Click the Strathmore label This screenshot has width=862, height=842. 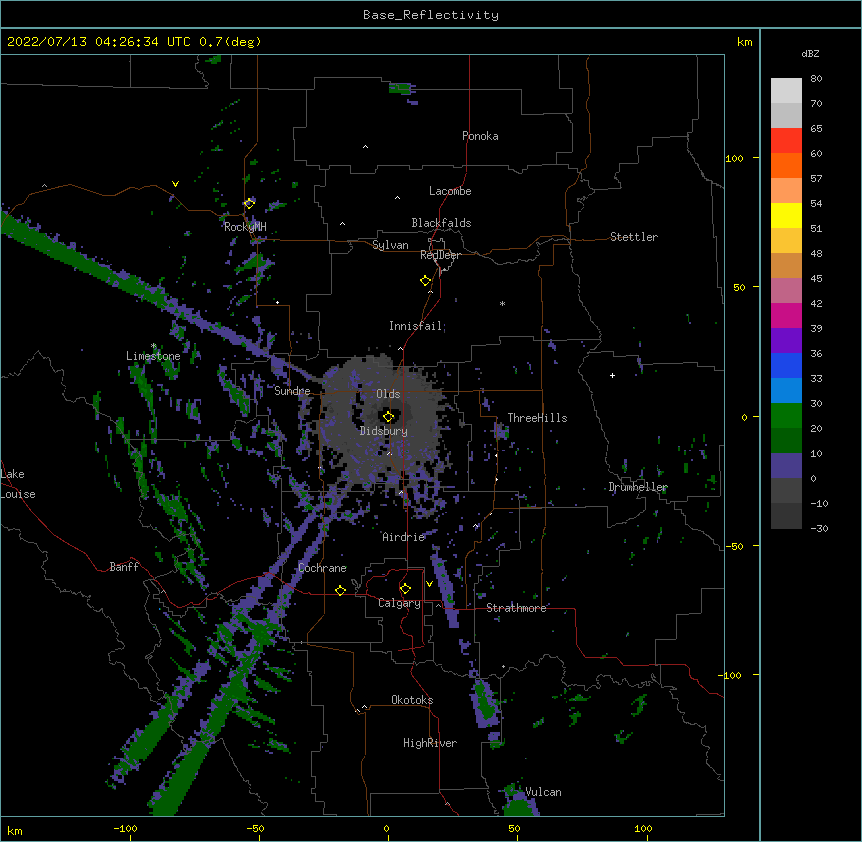click(x=516, y=608)
